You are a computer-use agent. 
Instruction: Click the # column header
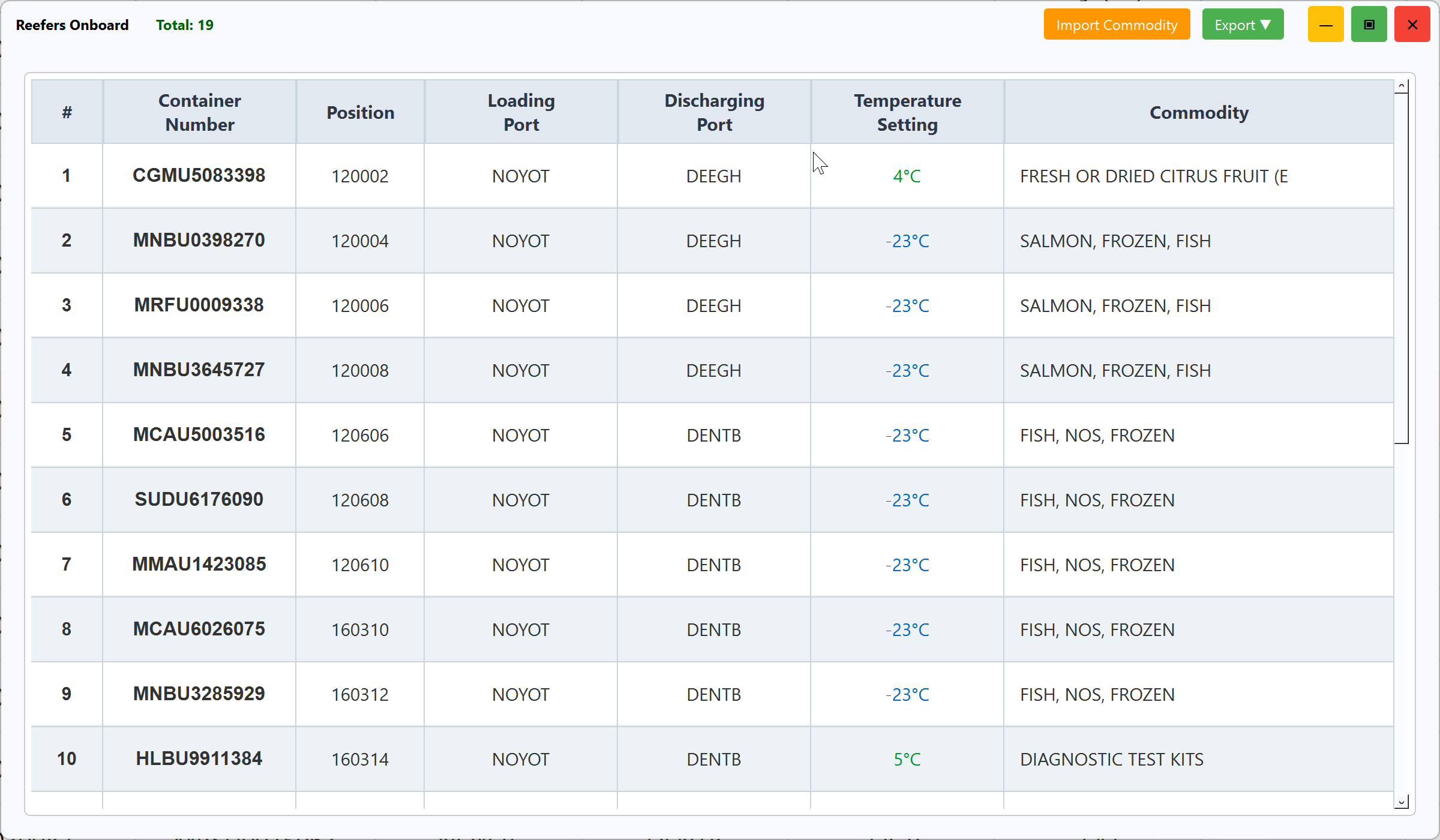67,112
